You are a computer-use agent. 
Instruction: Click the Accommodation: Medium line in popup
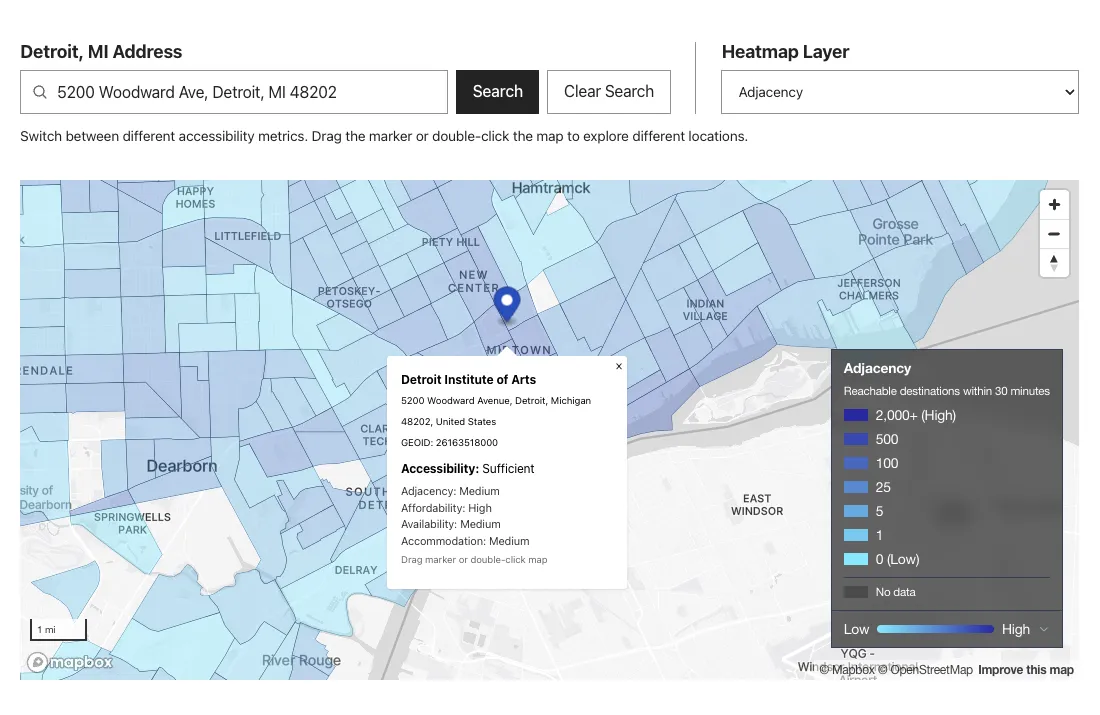(x=465, y=541)
